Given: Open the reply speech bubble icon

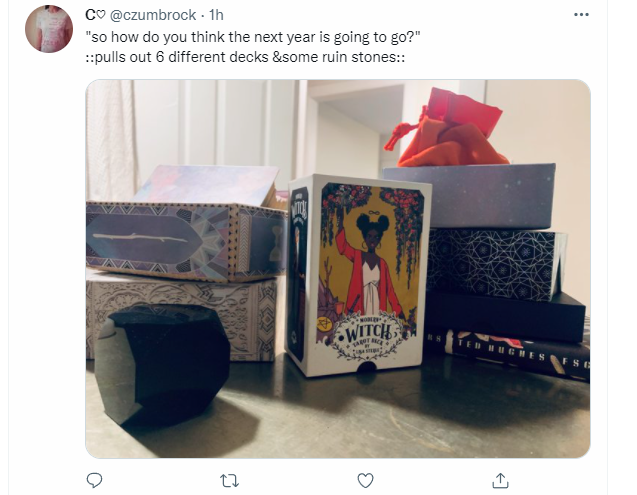Looking at the screenshot, I should (x=94, y=480).
